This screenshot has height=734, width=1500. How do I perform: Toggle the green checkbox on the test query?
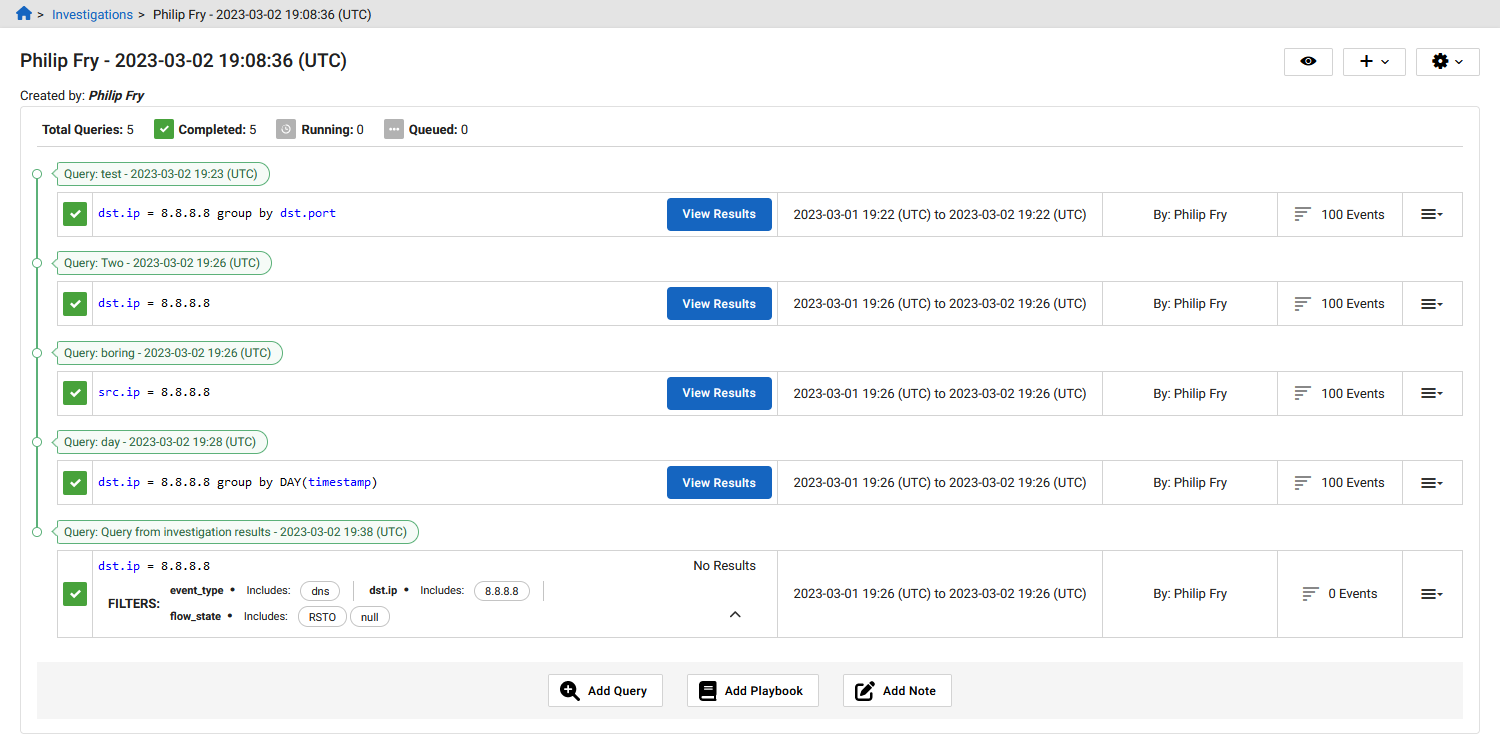coord(75,214)
